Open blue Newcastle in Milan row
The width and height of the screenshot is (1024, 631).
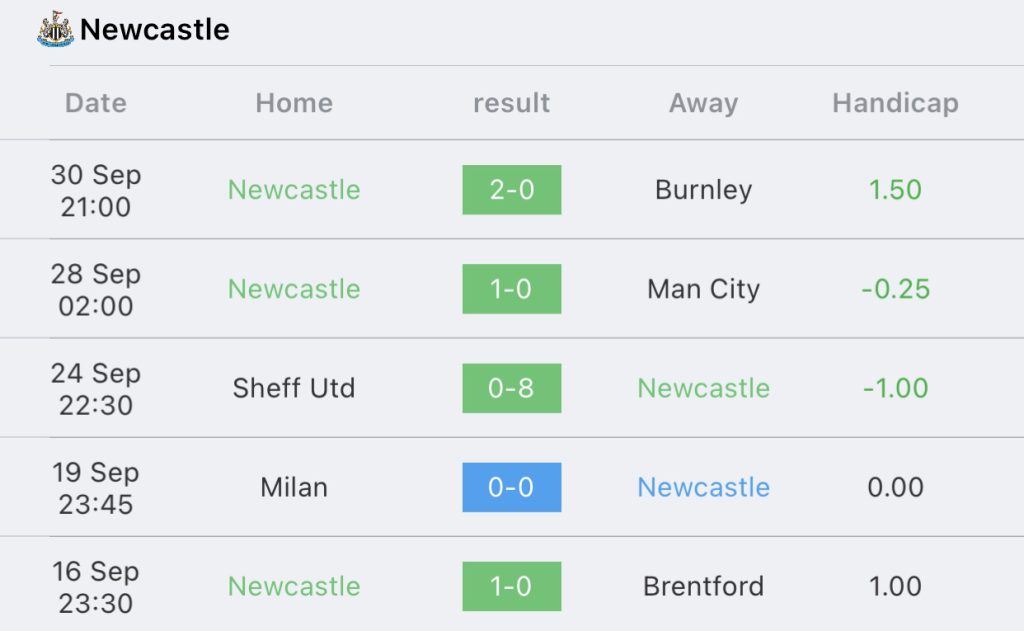tap(703, 487)
